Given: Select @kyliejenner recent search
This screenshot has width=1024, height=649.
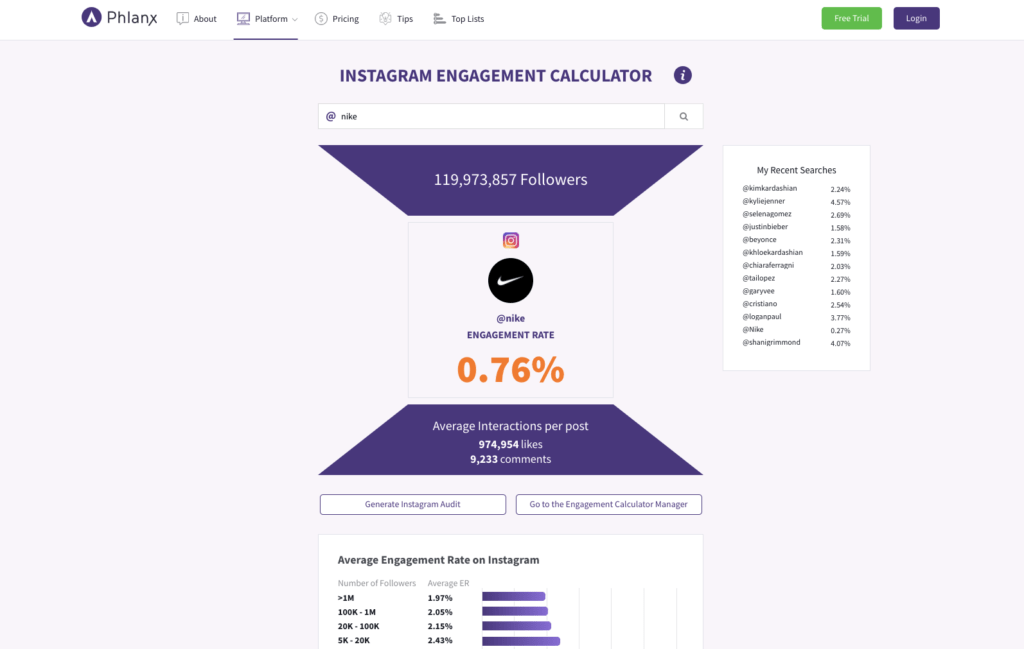Looking at the screenshot, I should pos(763,201).
